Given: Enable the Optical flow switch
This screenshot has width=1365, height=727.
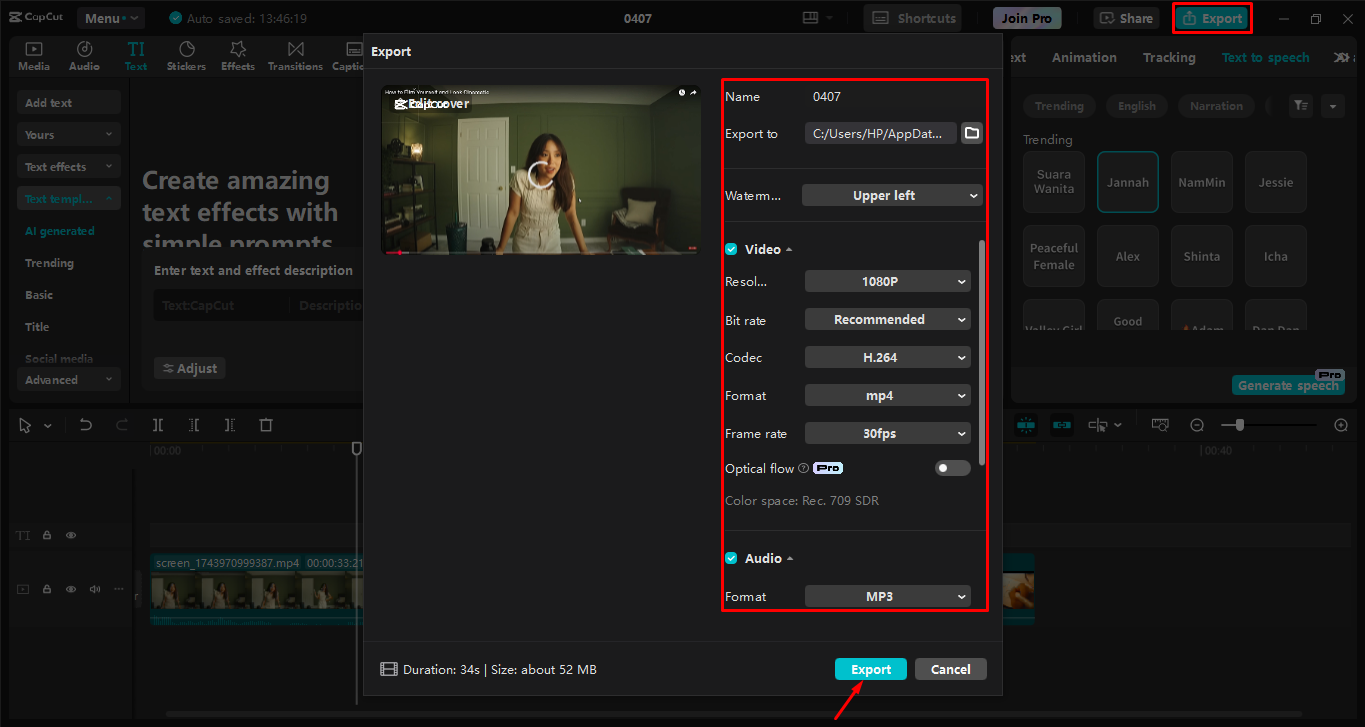Looking at the screenshot, I should [953, 468].
